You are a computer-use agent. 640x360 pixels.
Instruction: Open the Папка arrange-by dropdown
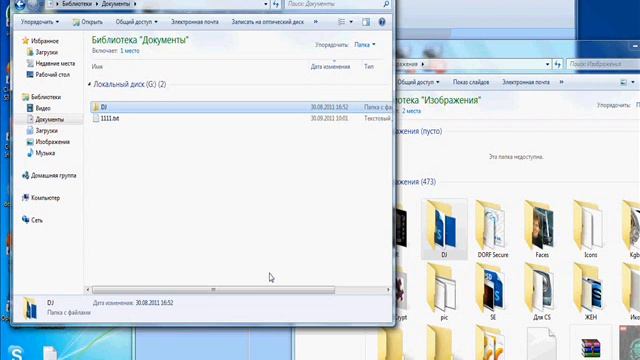click(x=364, y=44)
